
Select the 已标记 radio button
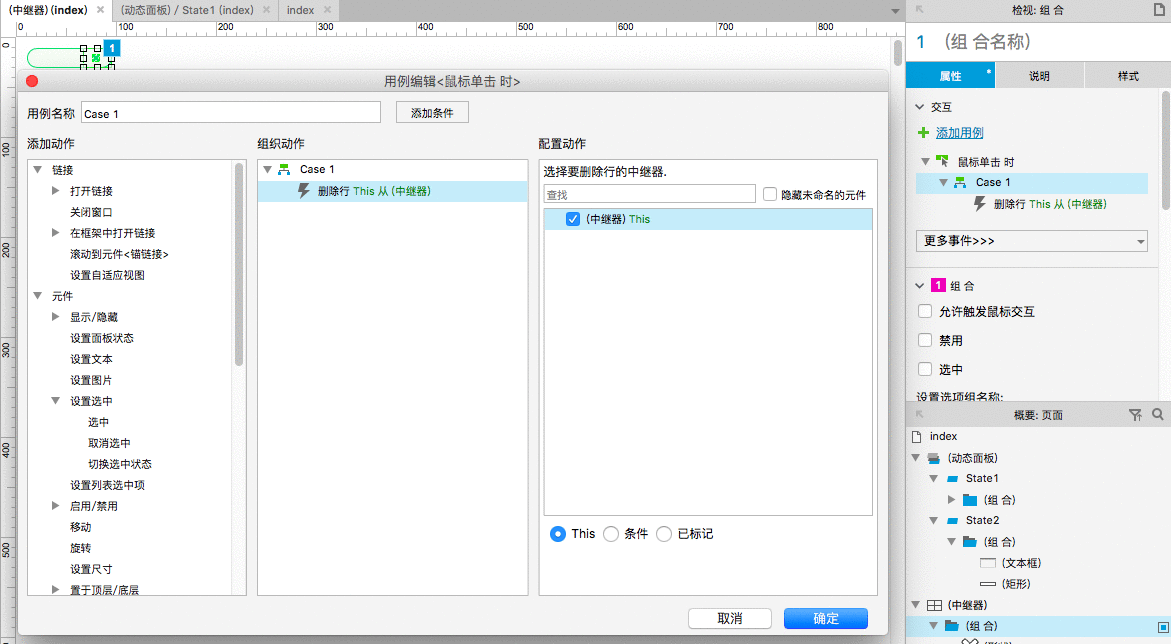664,533
